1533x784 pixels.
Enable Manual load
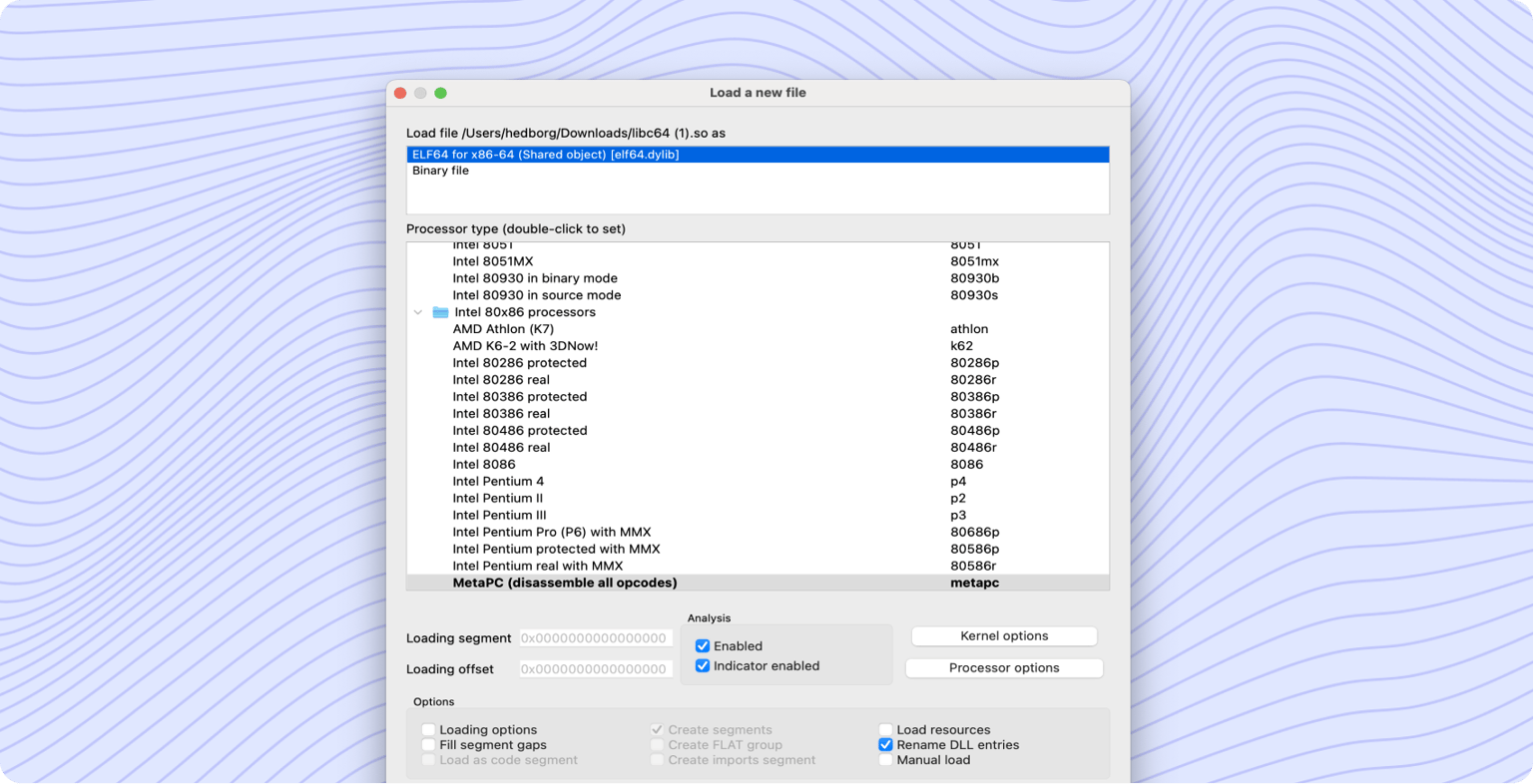click(885, 759)
